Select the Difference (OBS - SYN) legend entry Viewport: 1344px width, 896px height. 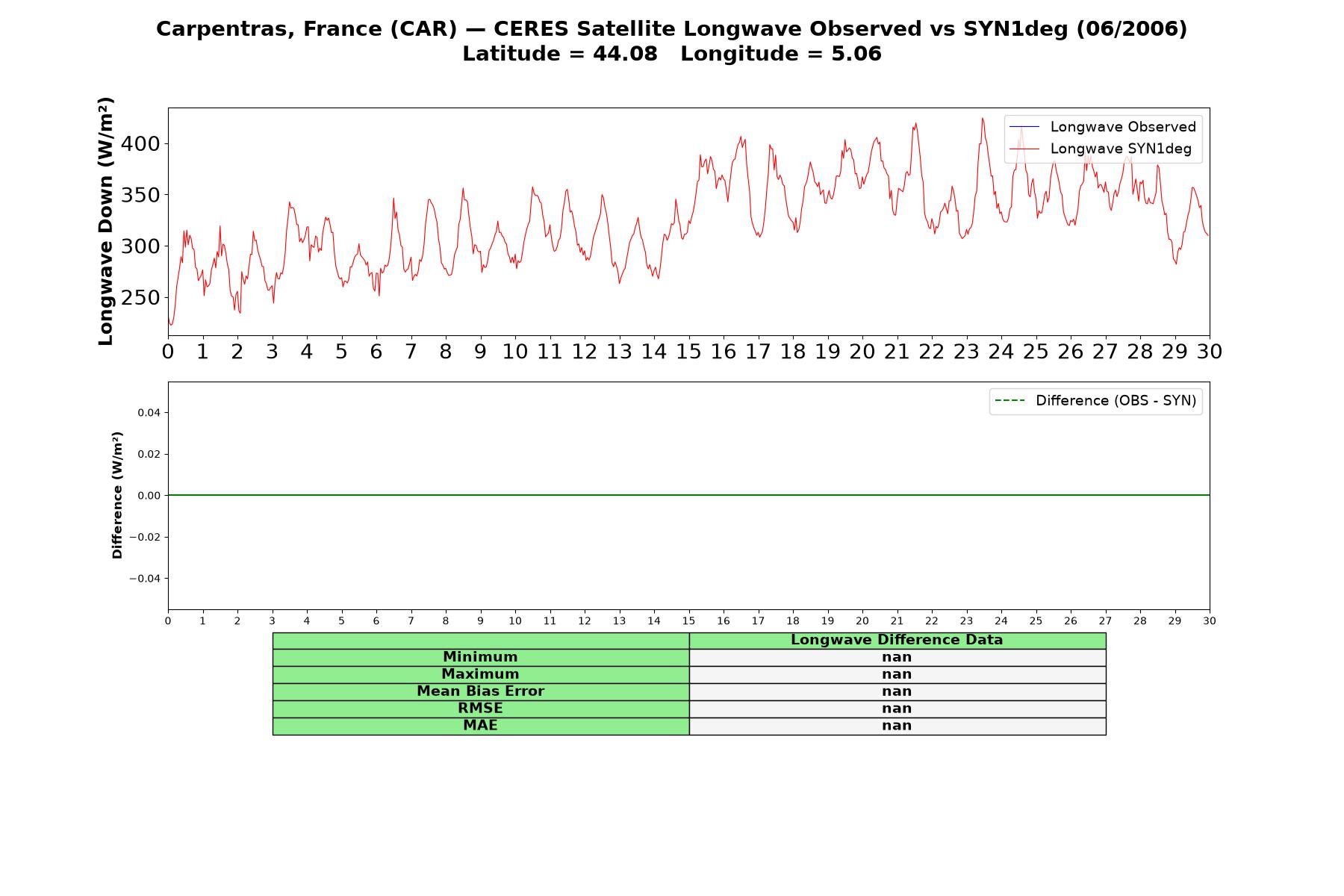click(1095, 401)
